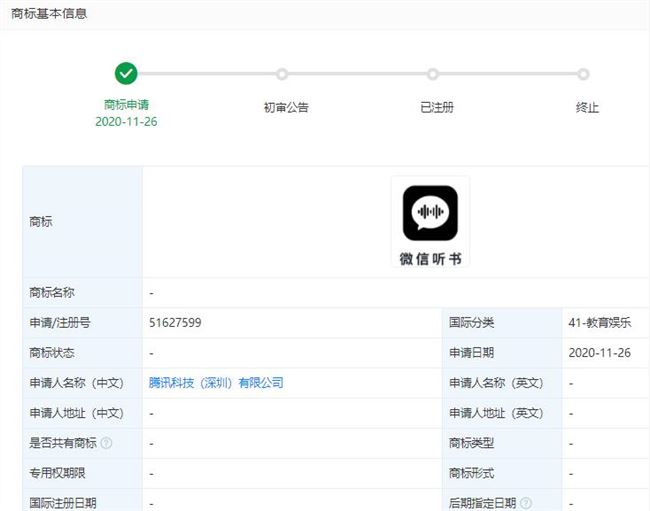This screenshot has width=650, height=511.
Task: Click the 已注册 step label
Action: pos(437,107)
